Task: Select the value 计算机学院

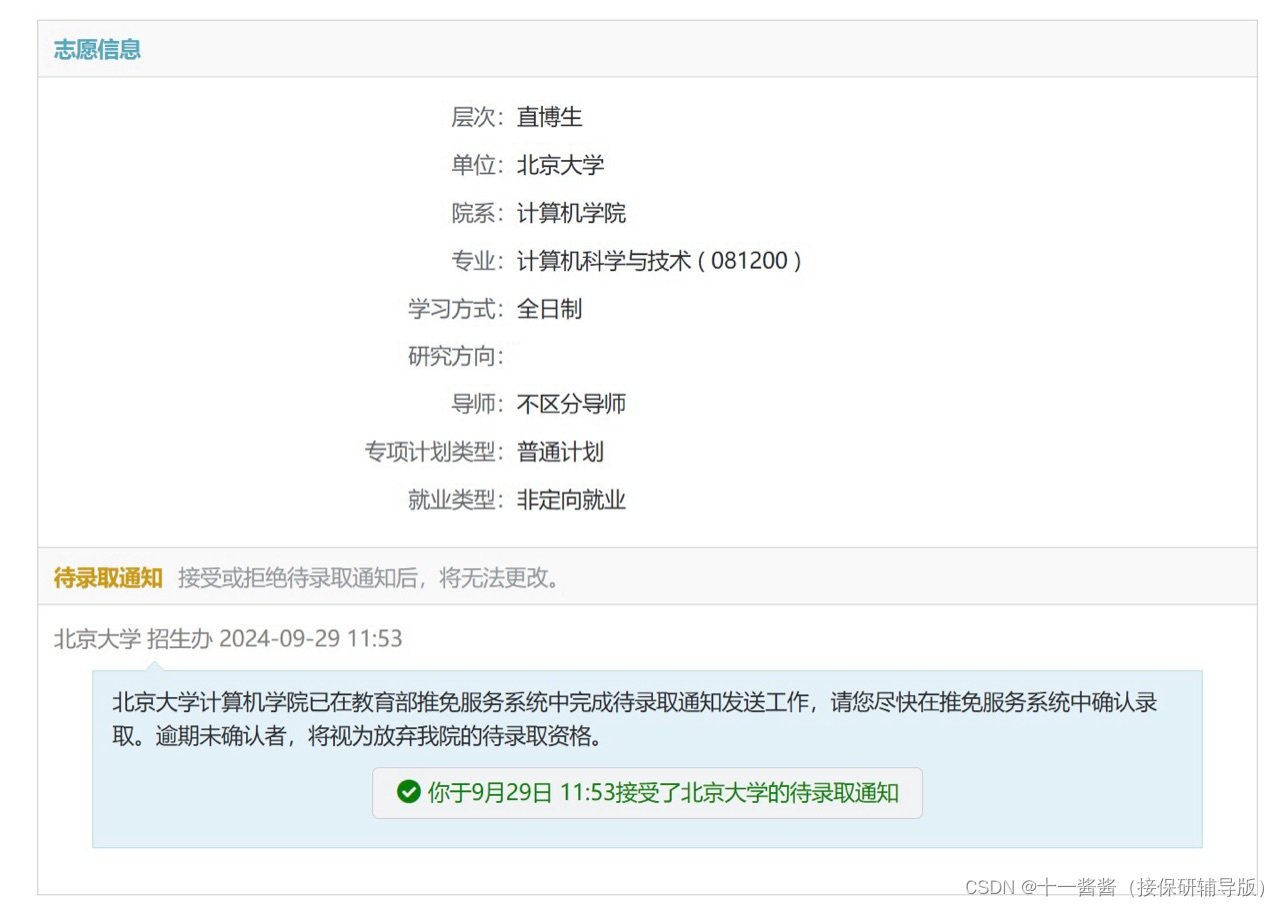Action: click(571, 213)
